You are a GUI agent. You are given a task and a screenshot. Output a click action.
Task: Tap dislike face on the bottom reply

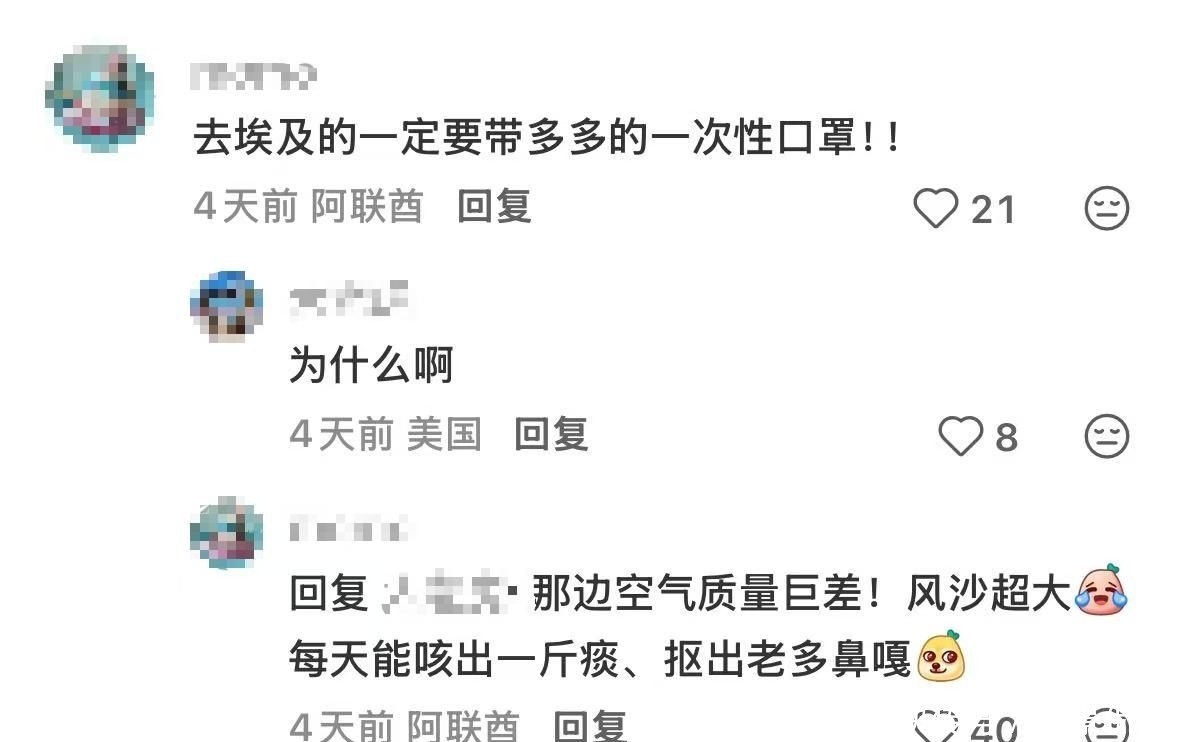click(1107, 726)
